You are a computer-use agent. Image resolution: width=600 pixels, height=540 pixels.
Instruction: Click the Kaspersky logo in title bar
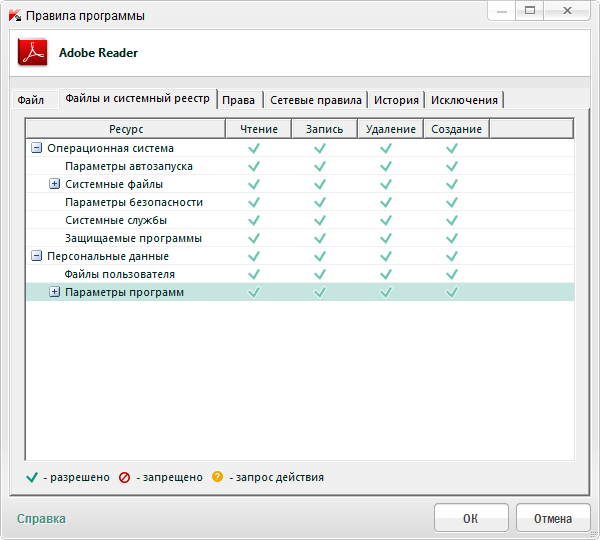[15, 16]
